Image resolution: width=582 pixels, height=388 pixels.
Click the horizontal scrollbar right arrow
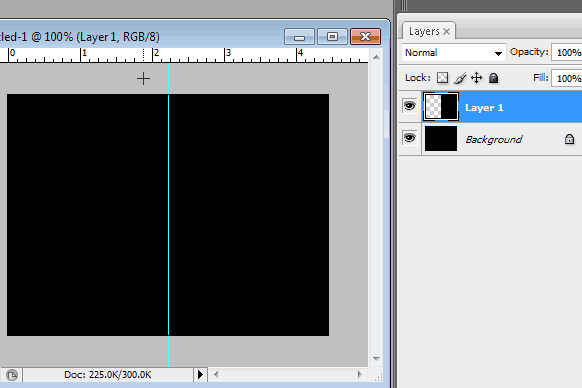click(x=359, y=375)
